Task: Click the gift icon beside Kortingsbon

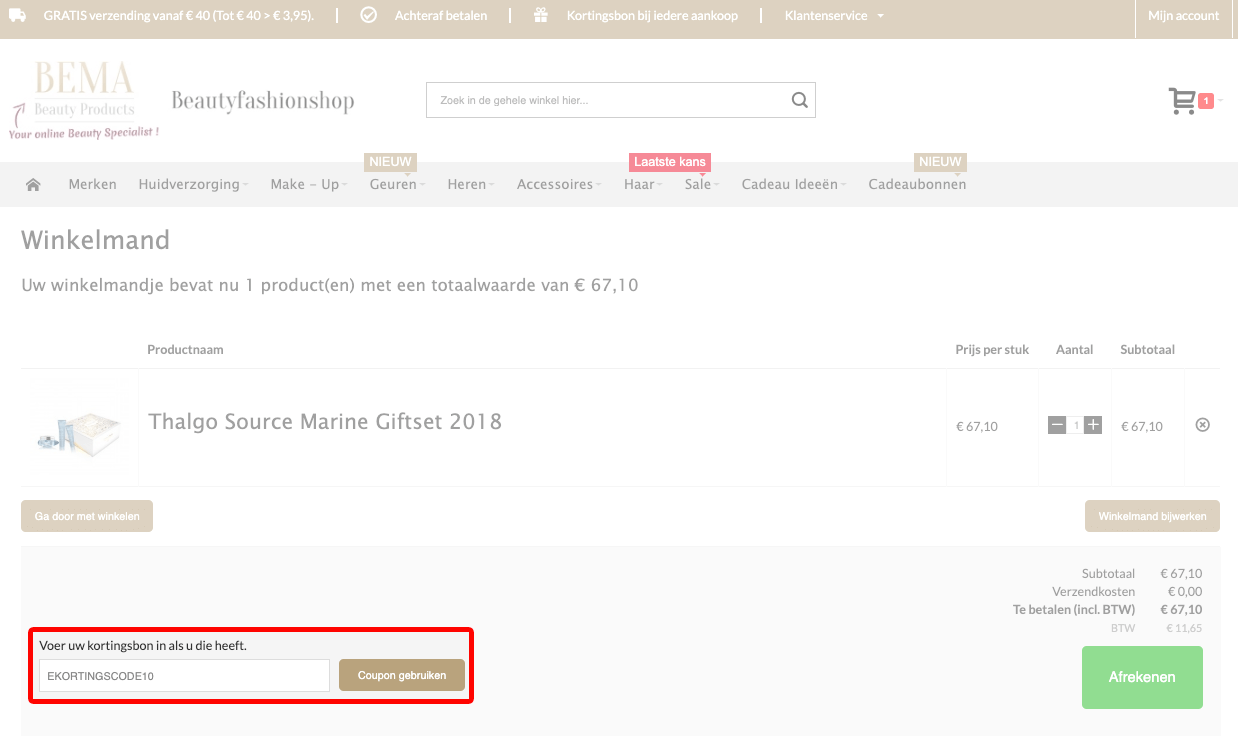Action: tap(541, 16)
